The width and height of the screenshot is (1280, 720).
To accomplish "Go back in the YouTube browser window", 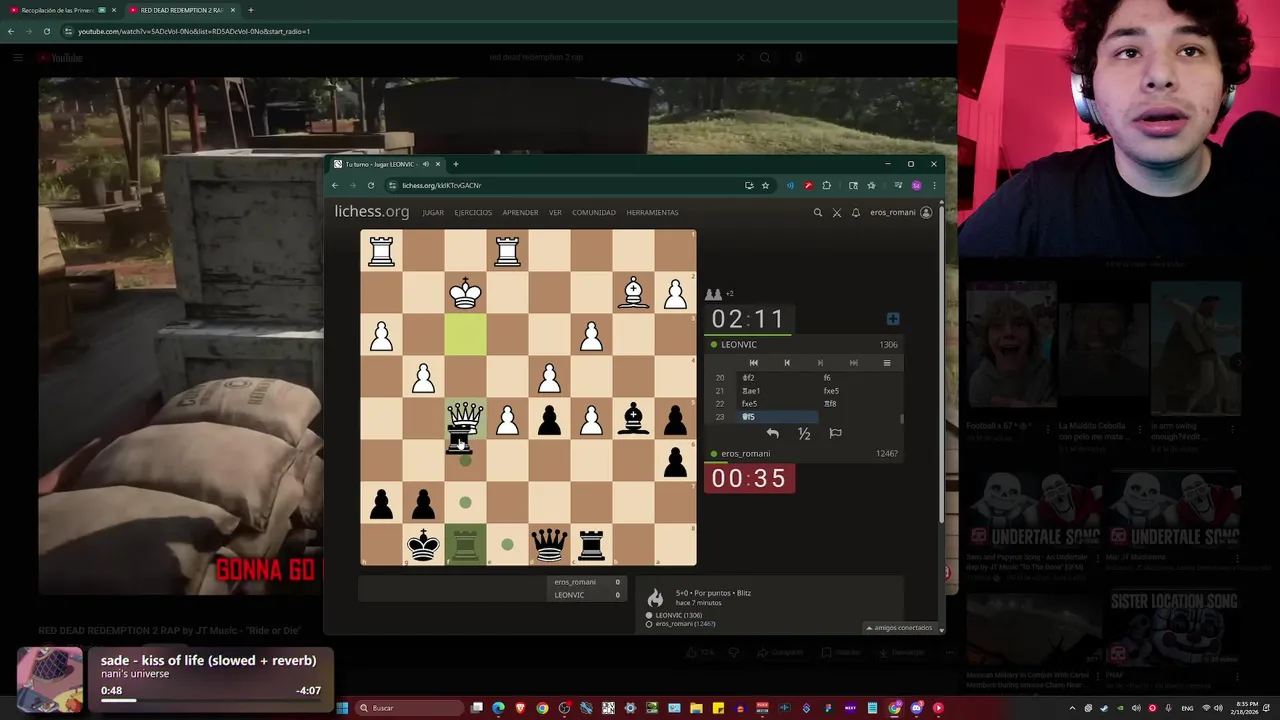I will (x=11, y=31).
